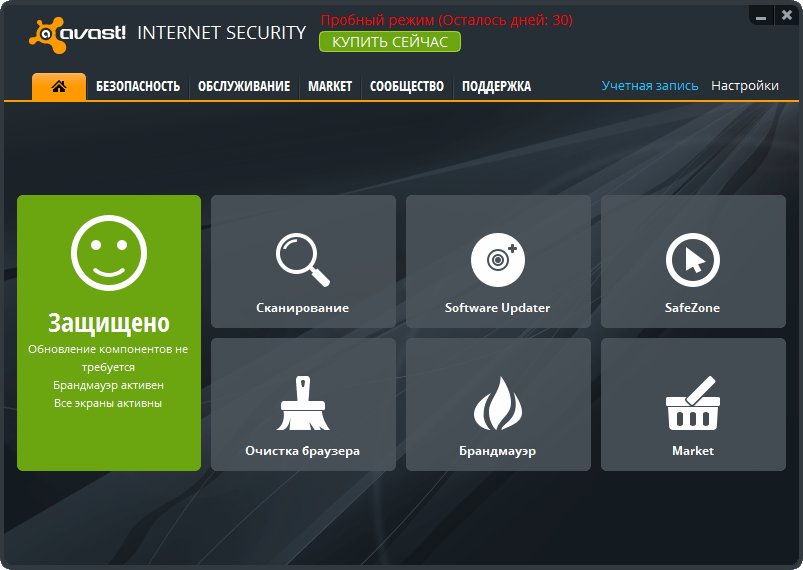Click the Home tab house icon
The height and width of the screenshot is (570, 803).
[59, 87]
